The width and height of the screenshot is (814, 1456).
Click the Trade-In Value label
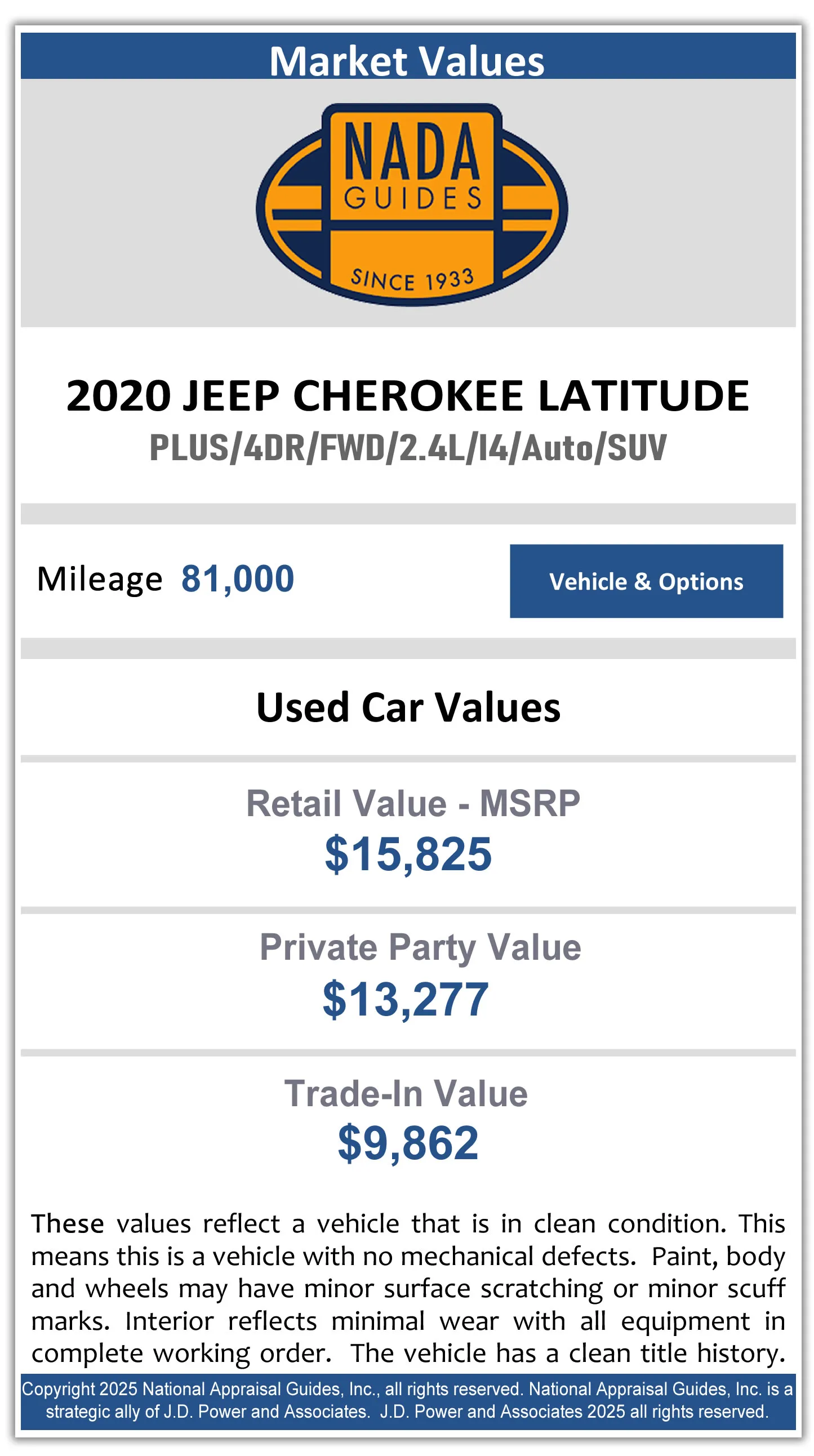click(406, 1093)
